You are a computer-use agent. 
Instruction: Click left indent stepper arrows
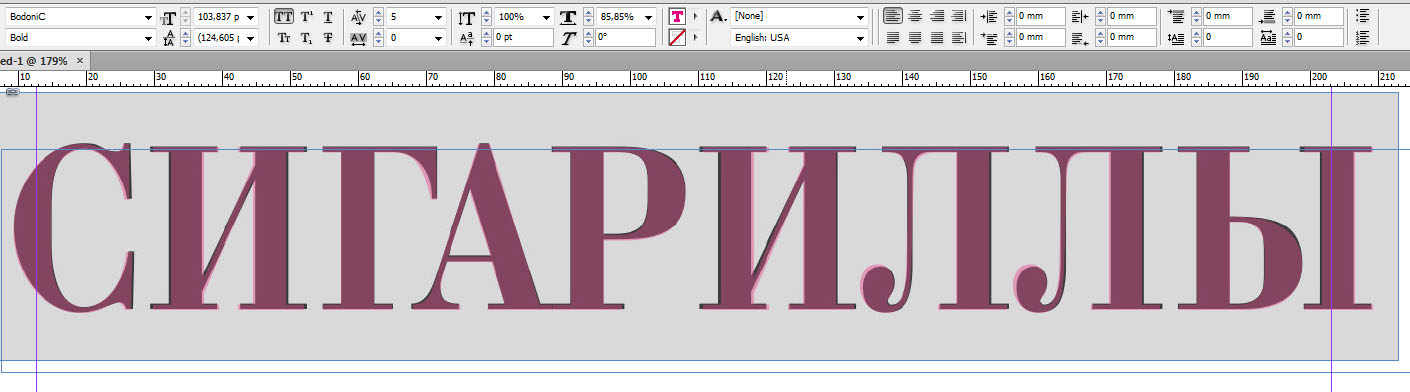pyautogui.click(x=1008, y=17)
